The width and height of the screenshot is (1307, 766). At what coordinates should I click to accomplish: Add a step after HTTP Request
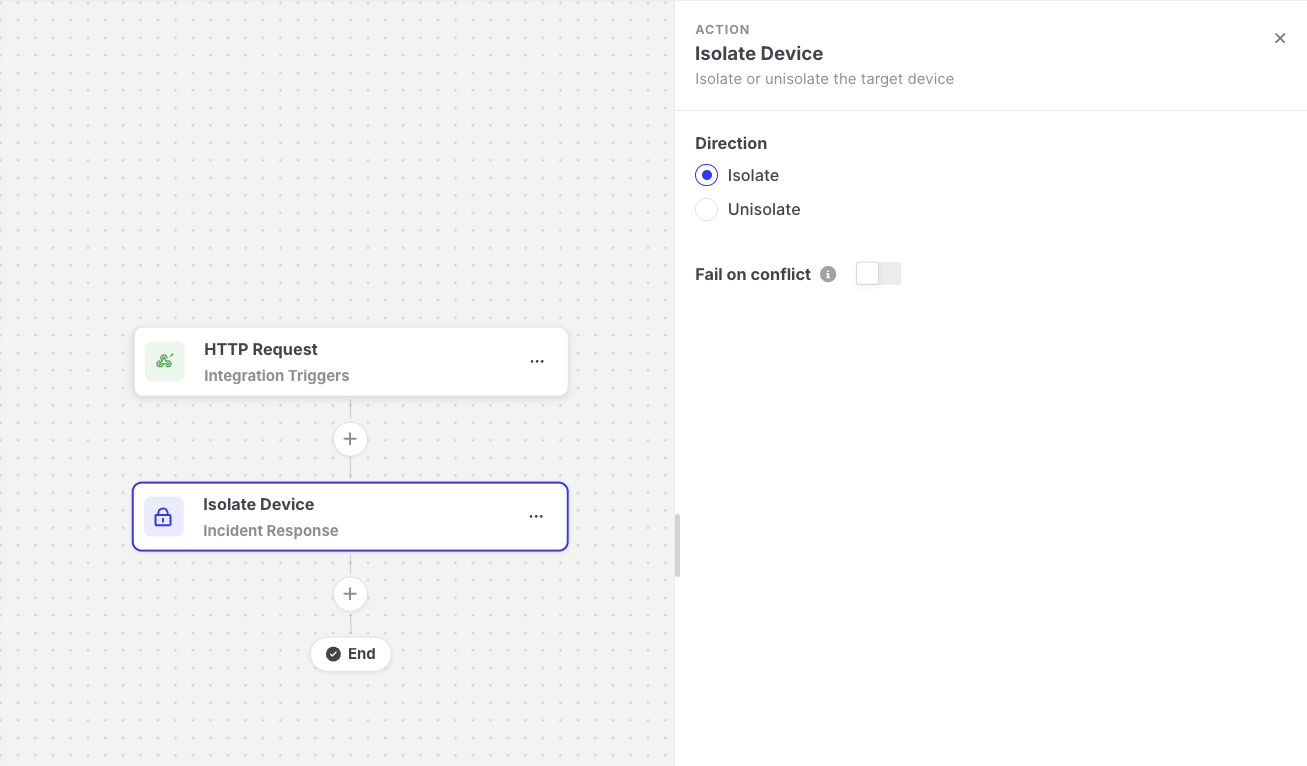[350, 439]
